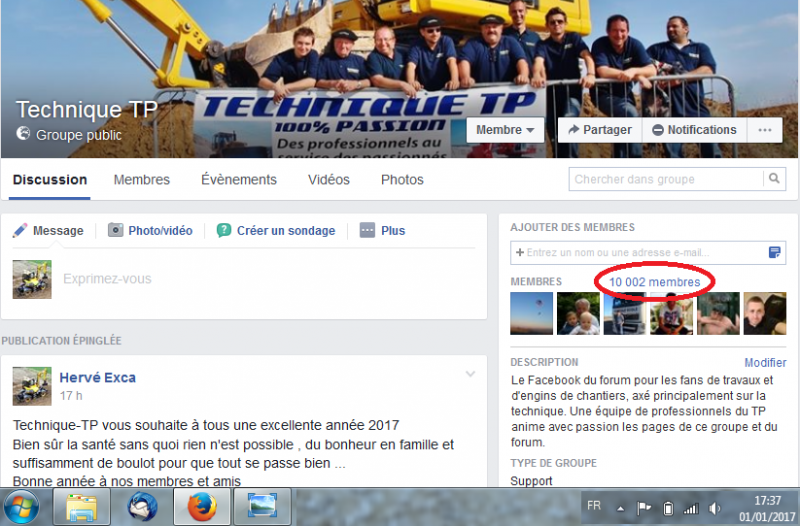Click the volume speaker tray icon
This screenshot has width=800, height=526.
tap(714, 508)
